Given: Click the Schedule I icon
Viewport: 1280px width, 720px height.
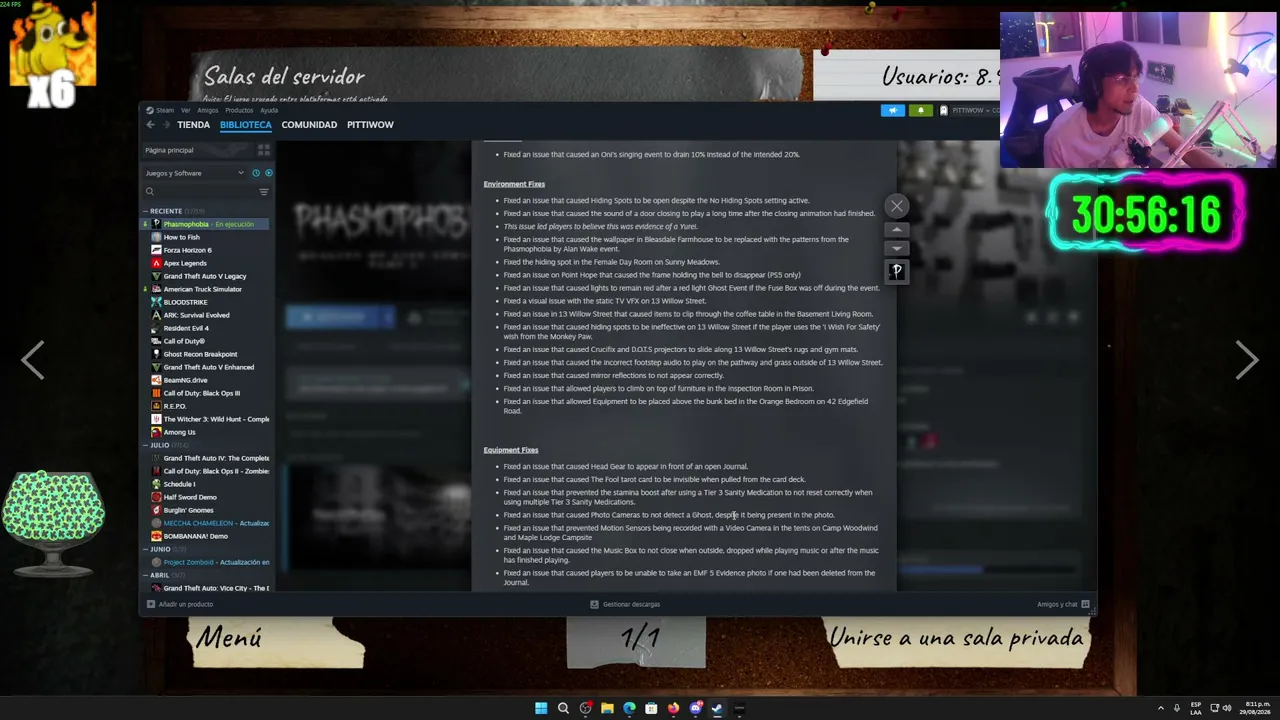Looking at the screenshot, I should [x=156, y=484].
